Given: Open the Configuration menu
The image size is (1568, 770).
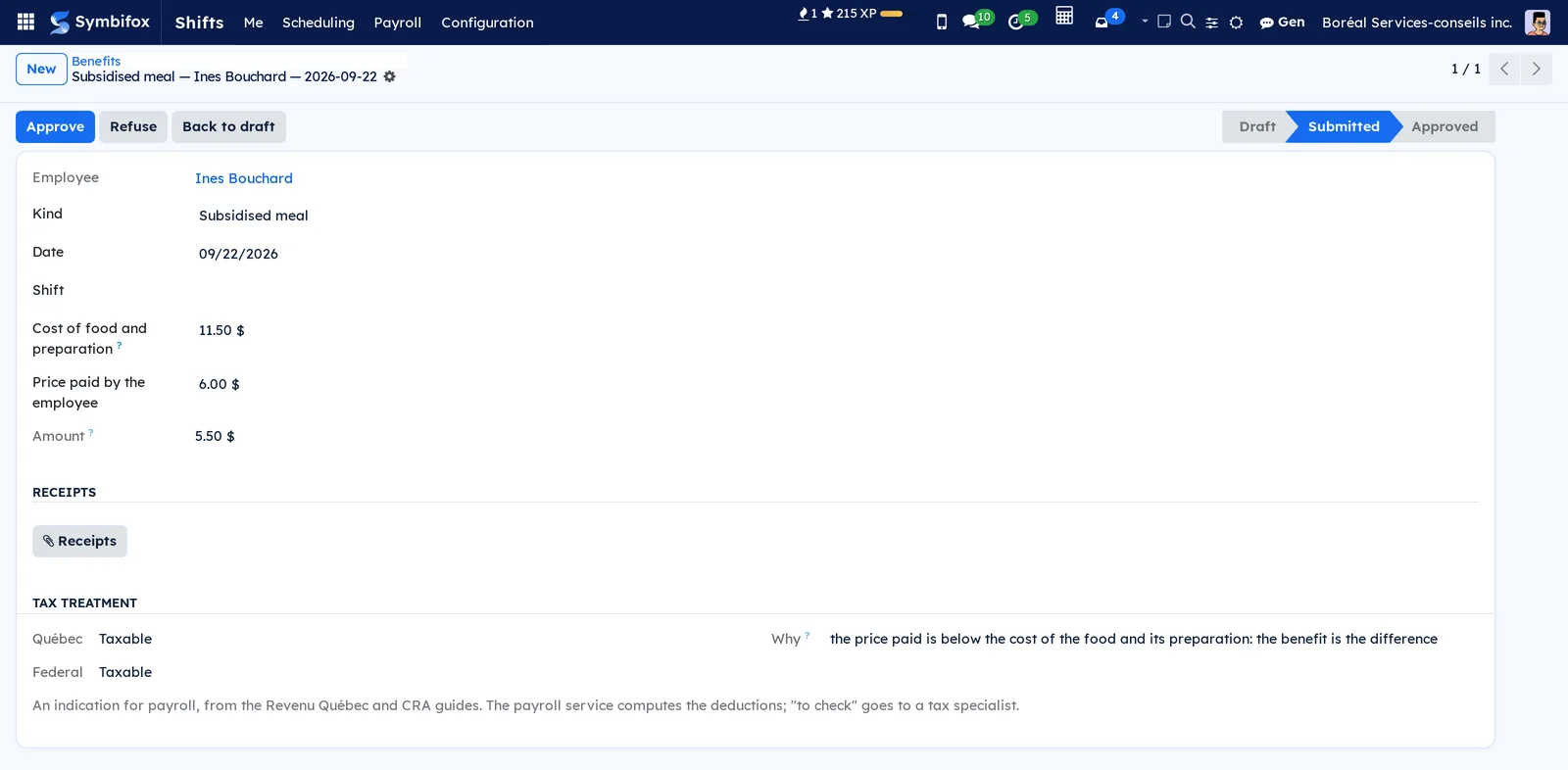Looking at the screenshot, I should pos(487,22).
